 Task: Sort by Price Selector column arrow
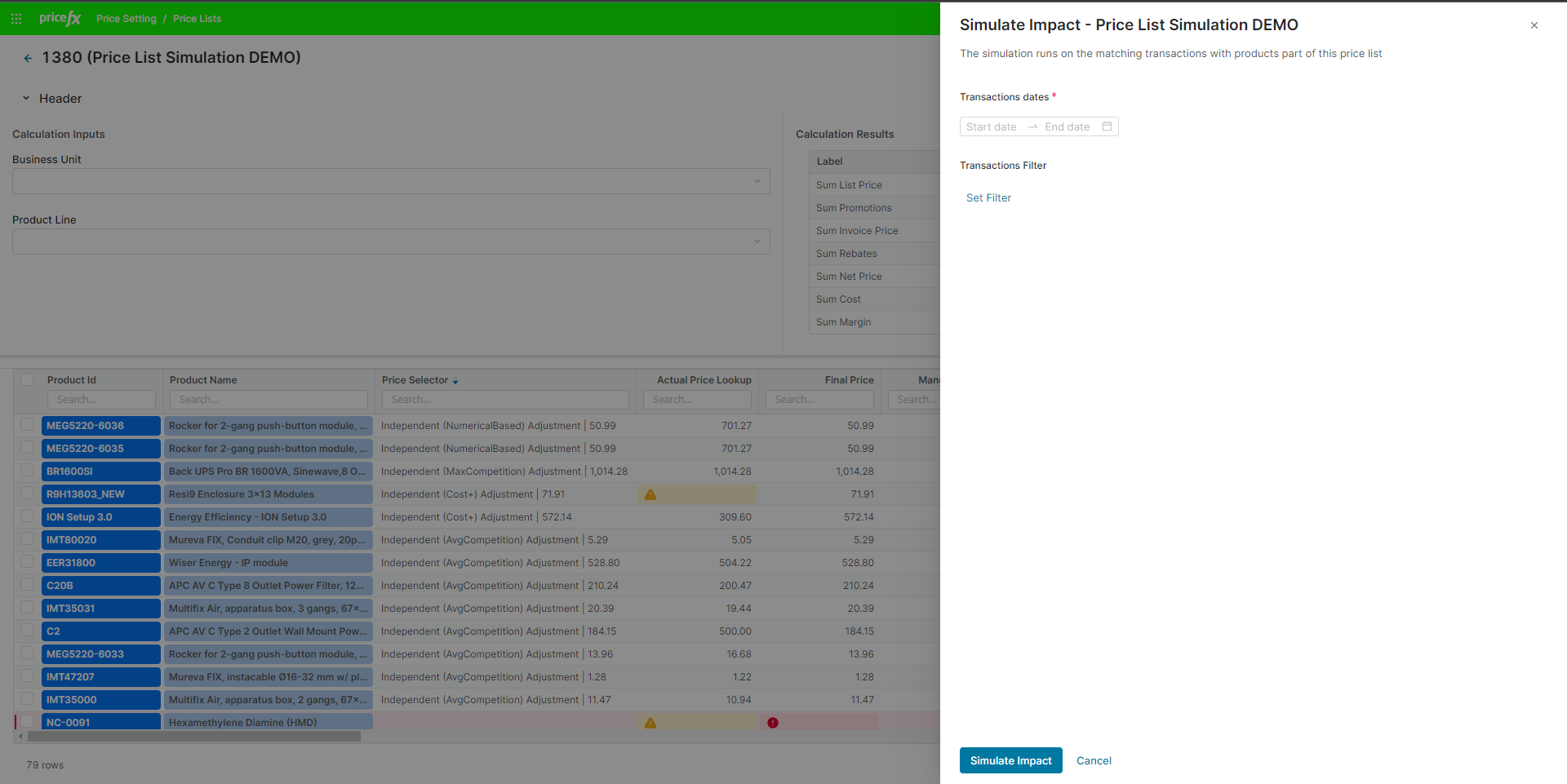(x=455, y=381)
